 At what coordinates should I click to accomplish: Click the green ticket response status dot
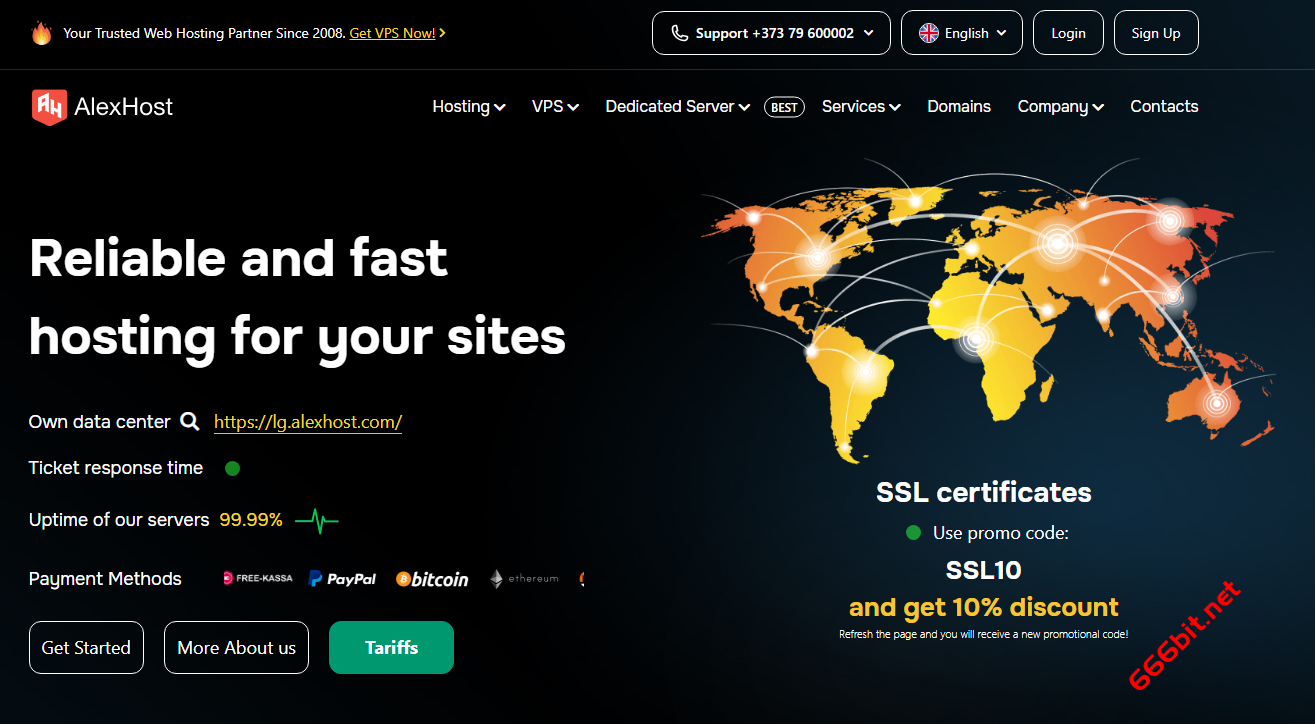(x=232, y=468)
